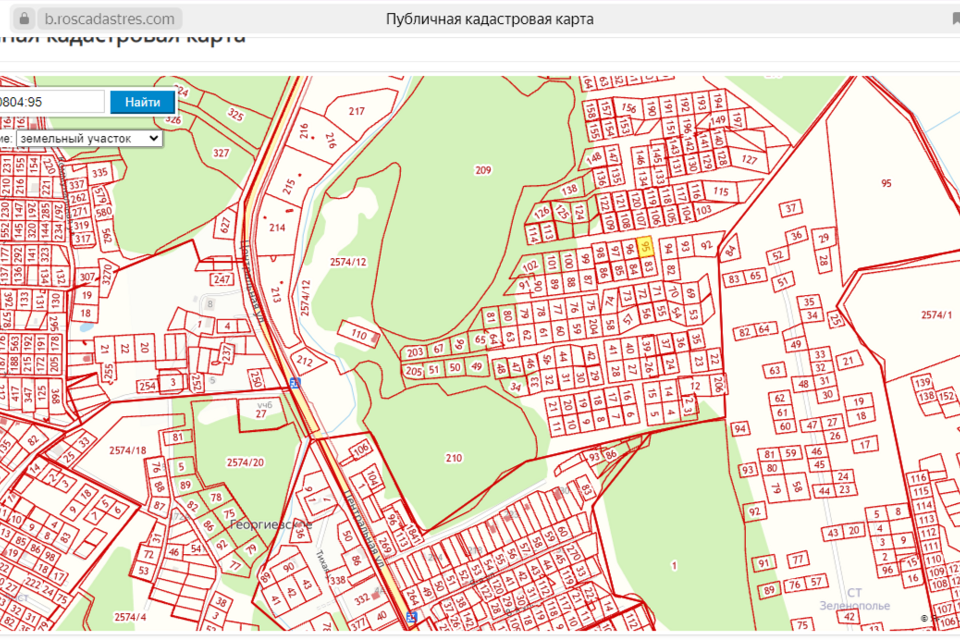Open the земельный участок object type dropdown
Image resolution: width=960 pixels, height=640 pixels.
point(88,138)
